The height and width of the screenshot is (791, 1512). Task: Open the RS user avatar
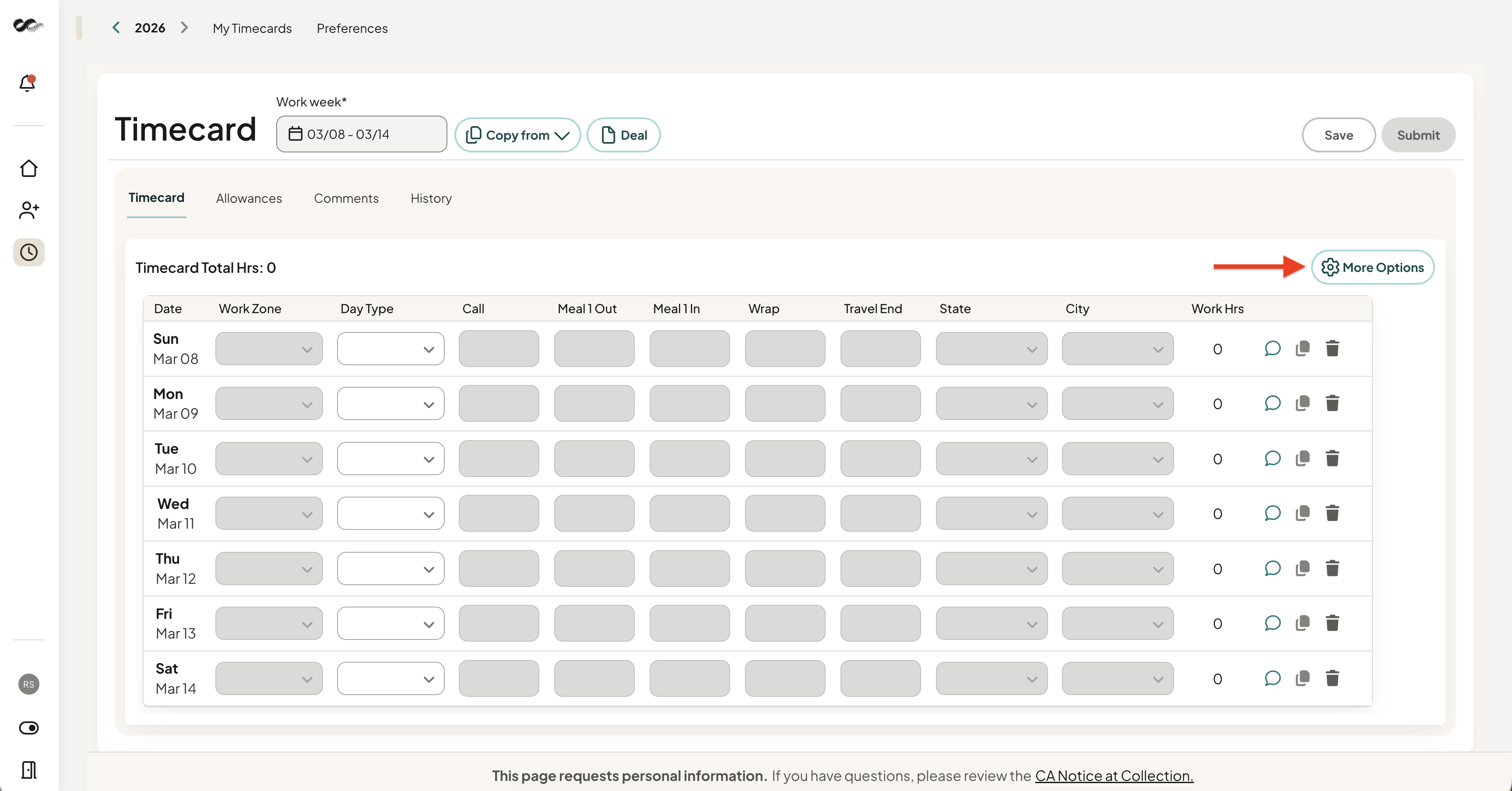29,684
